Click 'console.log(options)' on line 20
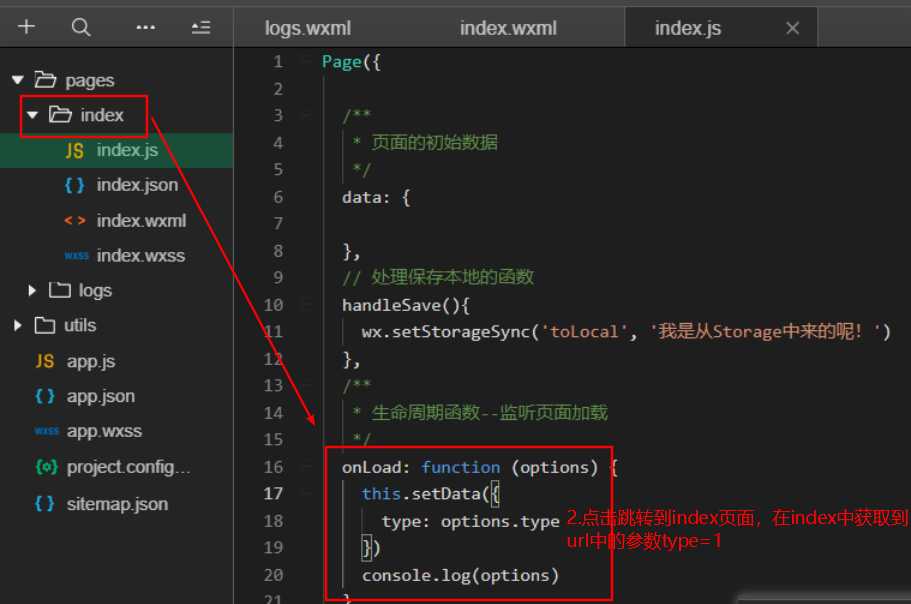Screen dimensions: 911x604 pyautogui.click(x=460, y=576)
